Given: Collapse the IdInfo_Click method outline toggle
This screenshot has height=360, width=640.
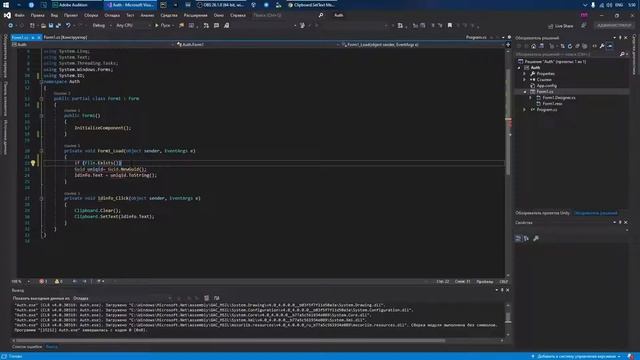Looking at the screenshot, I should coord(41,198).
